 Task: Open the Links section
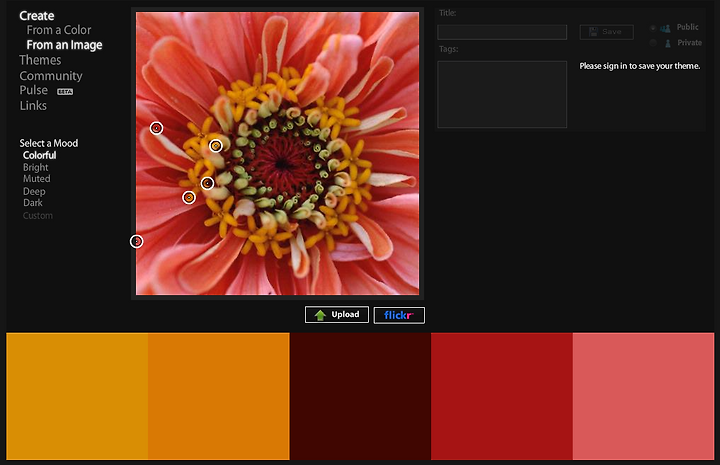33,106
